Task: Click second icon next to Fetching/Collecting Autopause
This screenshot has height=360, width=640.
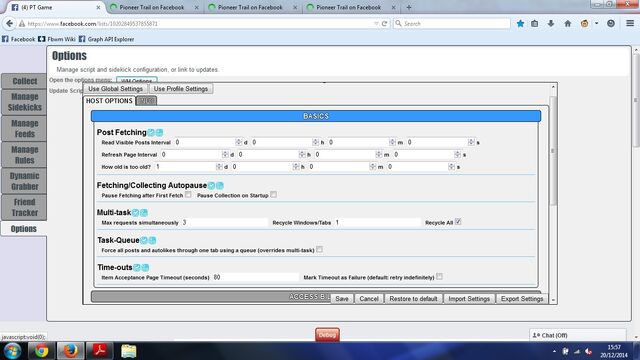Action: 220,185
